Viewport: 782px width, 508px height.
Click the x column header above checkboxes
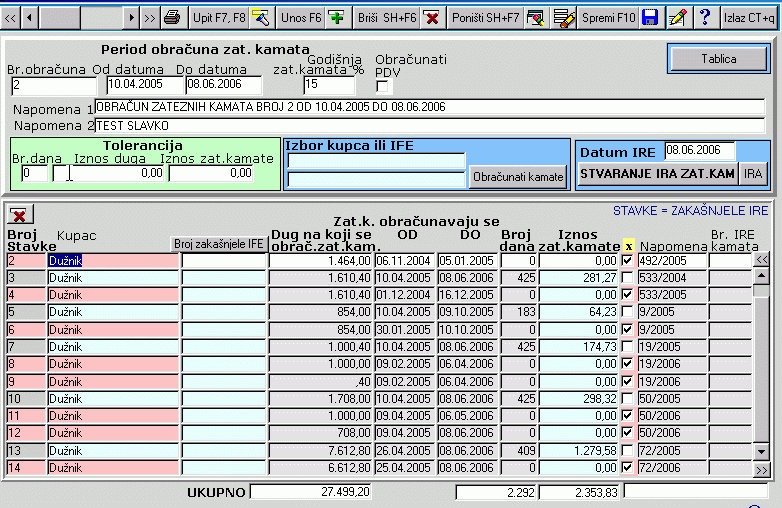628,246
